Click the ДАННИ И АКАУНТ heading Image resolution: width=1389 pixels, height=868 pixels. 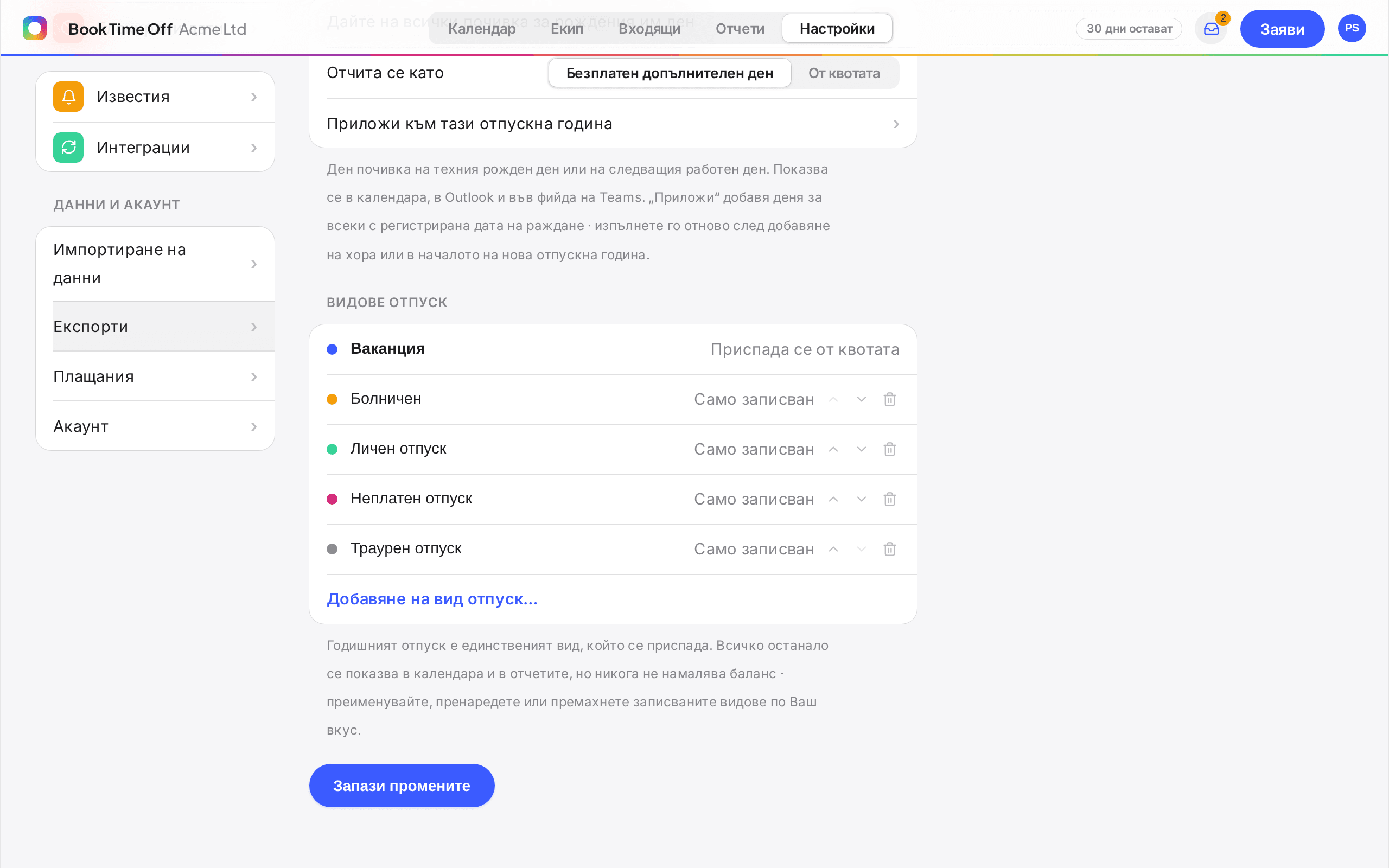click(x=117, y=205)
